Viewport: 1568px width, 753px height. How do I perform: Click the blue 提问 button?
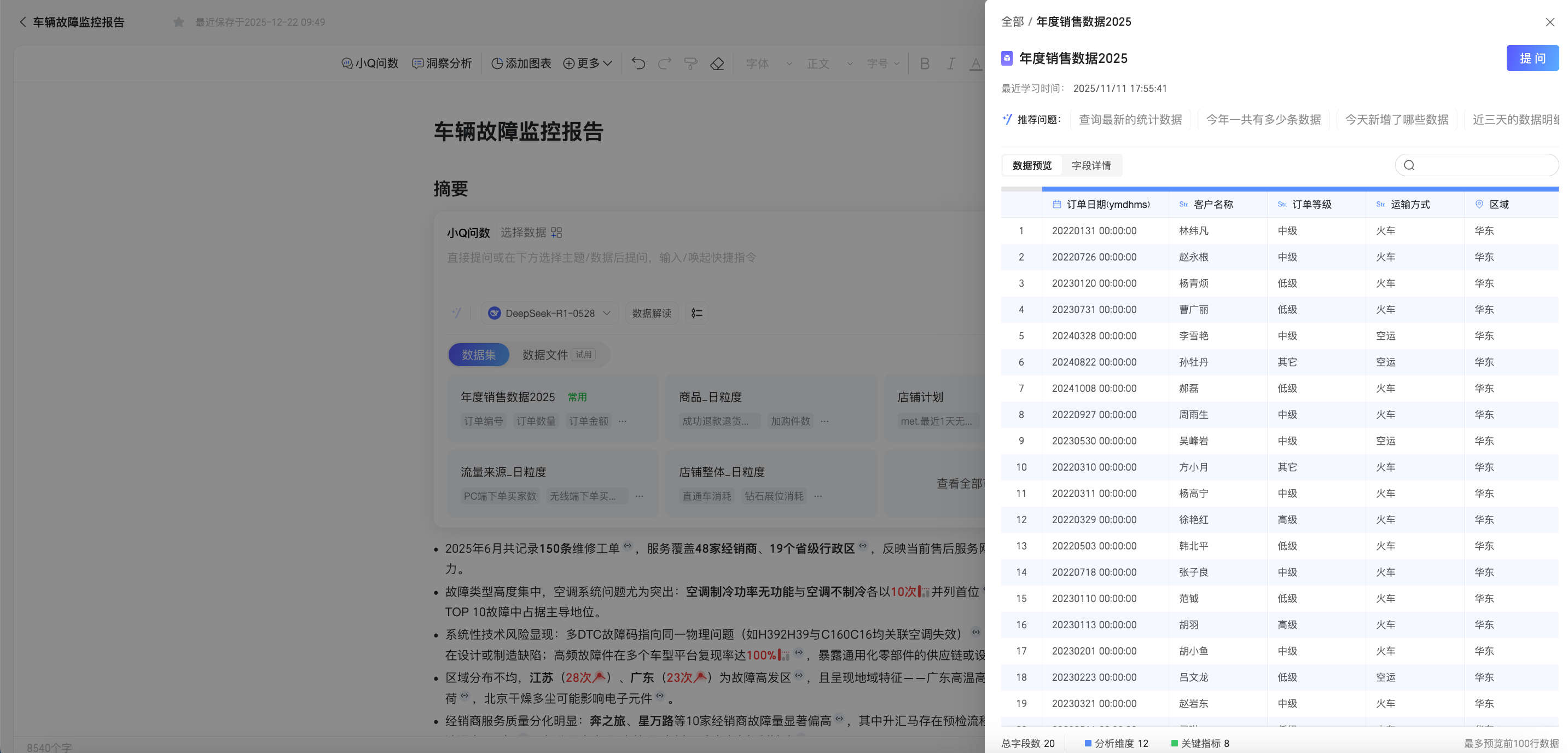tap(1532, 59)
